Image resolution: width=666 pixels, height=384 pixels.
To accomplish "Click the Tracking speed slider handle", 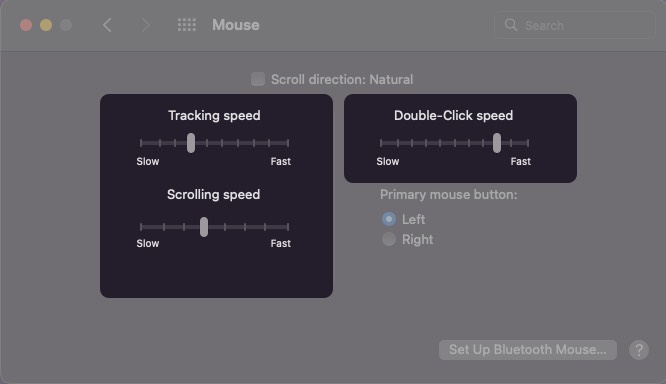I will click(x=191, y=143).
